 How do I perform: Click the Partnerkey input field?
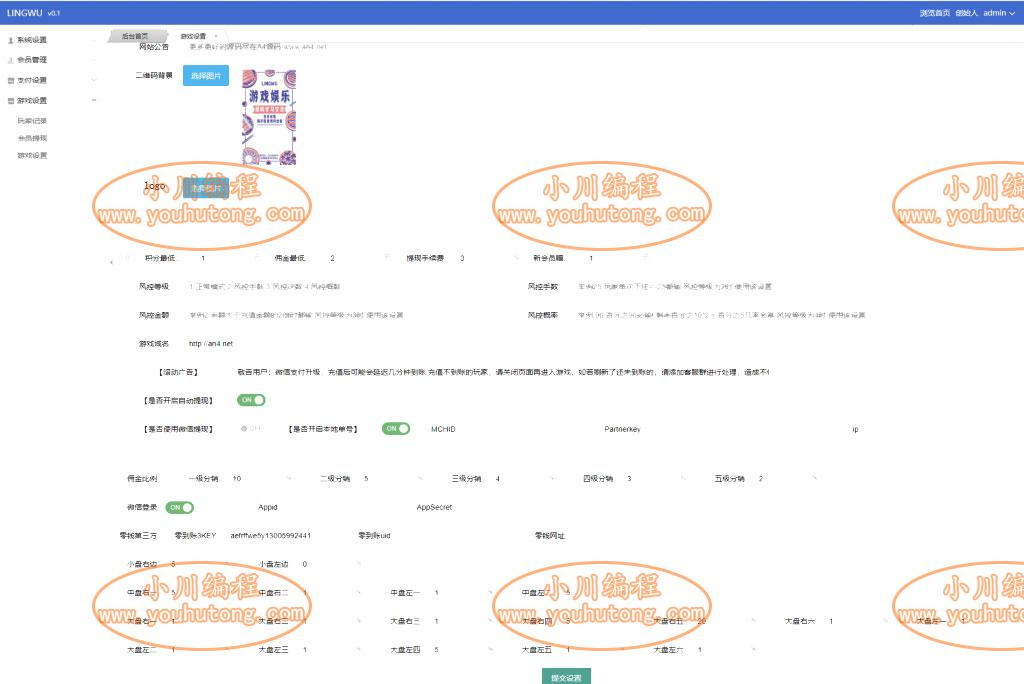[x=711, y=429]
